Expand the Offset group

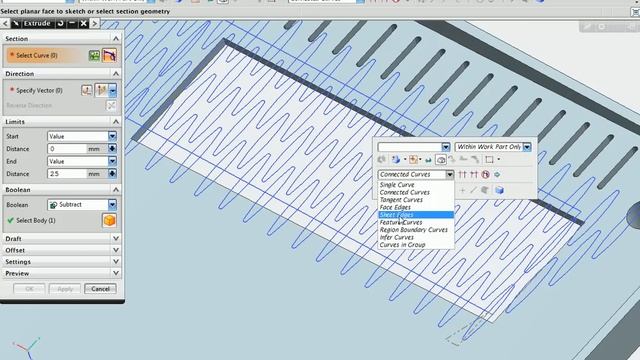click(x=116, y=250)
